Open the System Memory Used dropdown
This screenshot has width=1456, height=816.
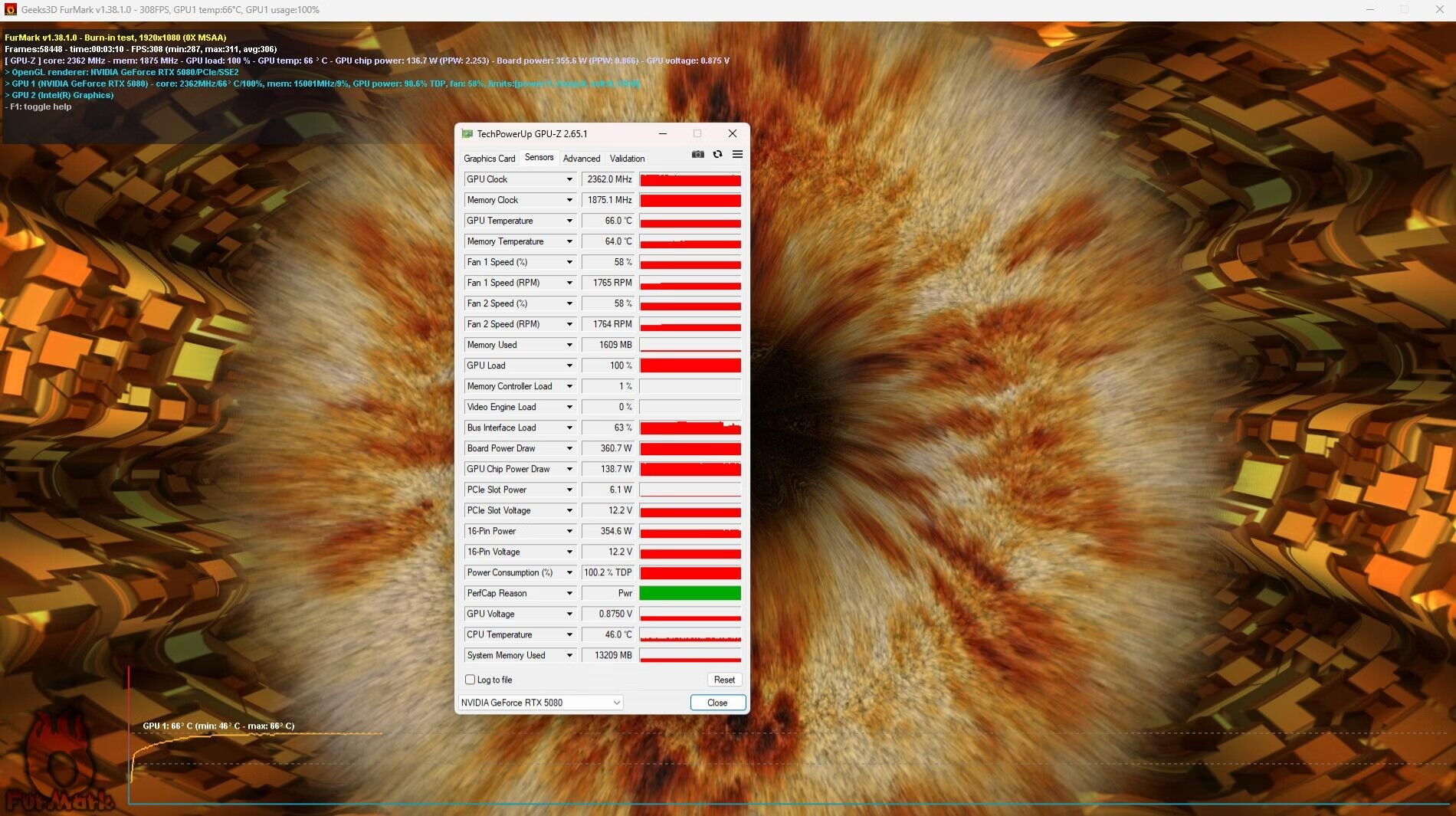coord(569,655)
